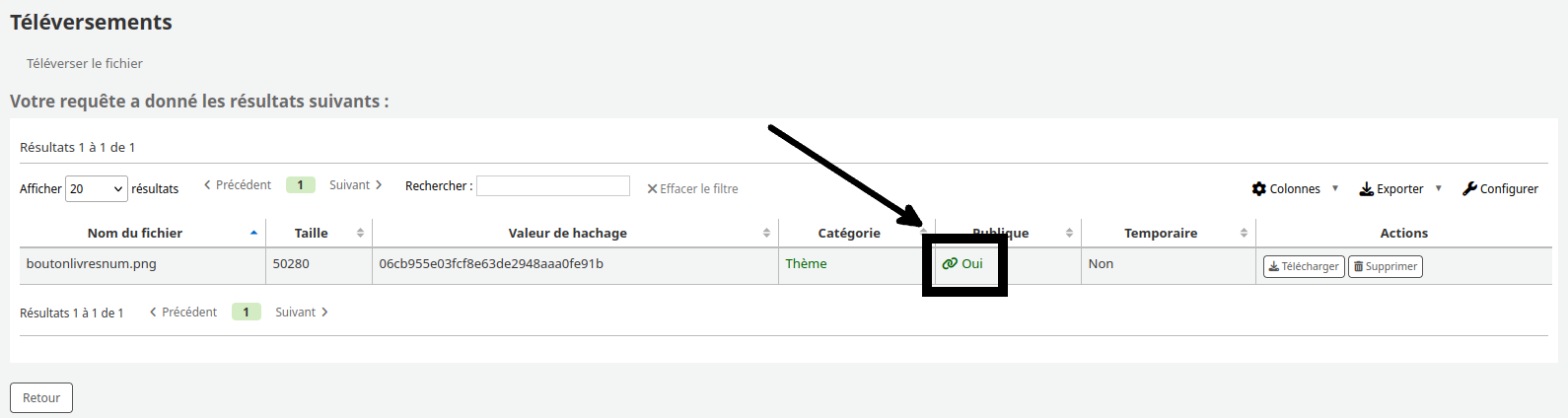Select page 1 in the bottom pagination

[247, 312]
